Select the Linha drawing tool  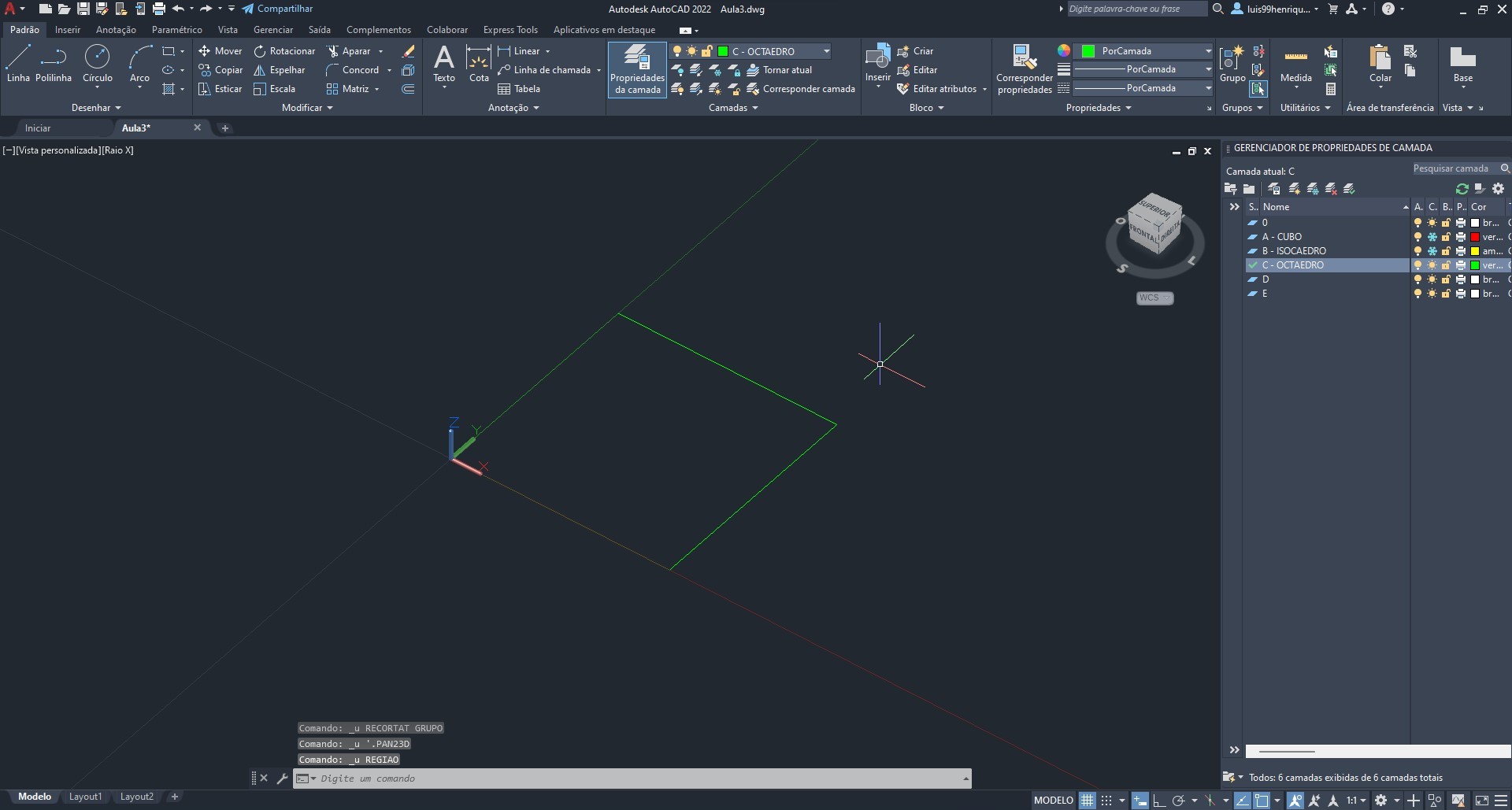pyautogui.click(x=18, y=63)
